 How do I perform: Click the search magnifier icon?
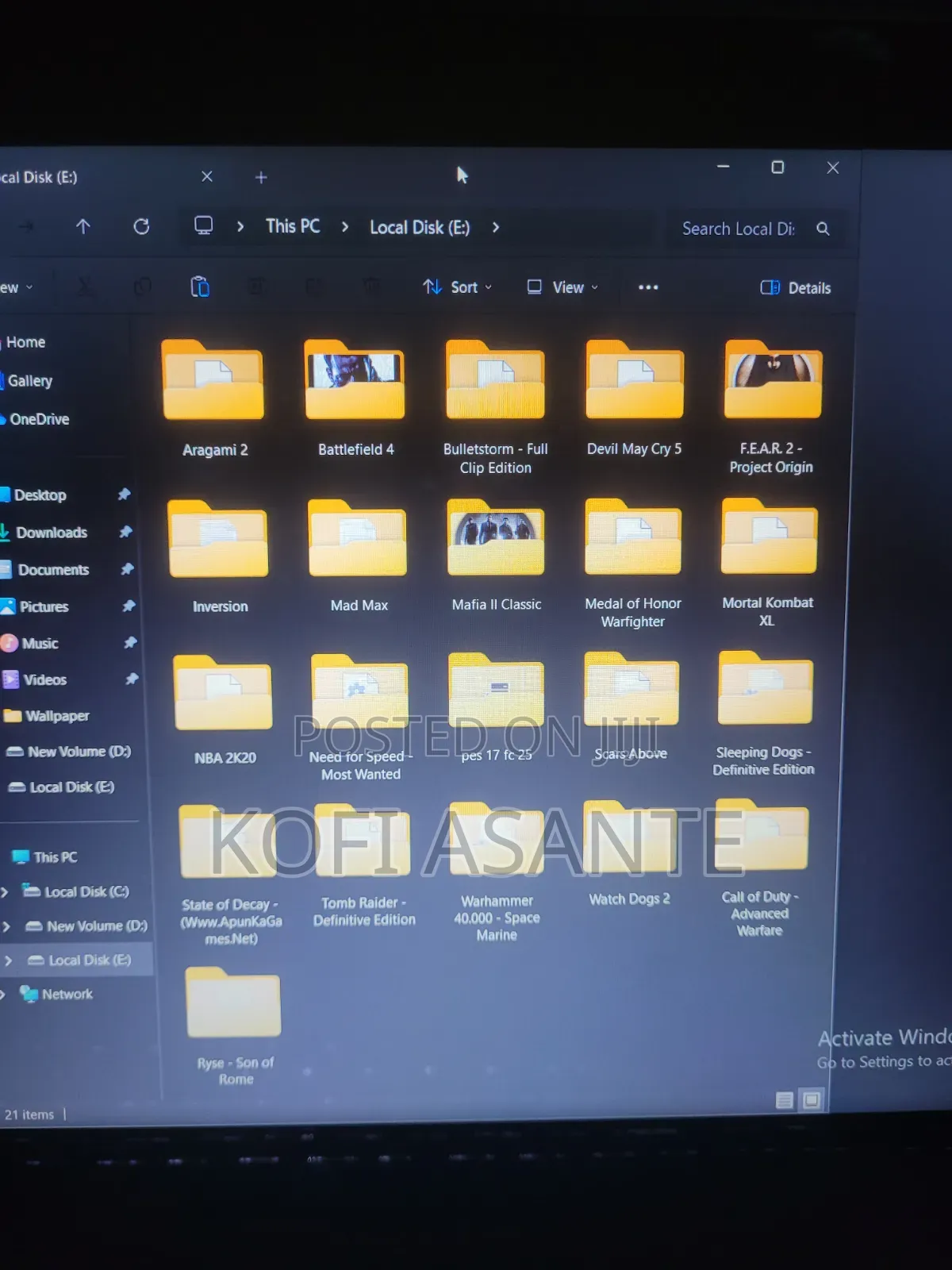[x=823, y=229]
